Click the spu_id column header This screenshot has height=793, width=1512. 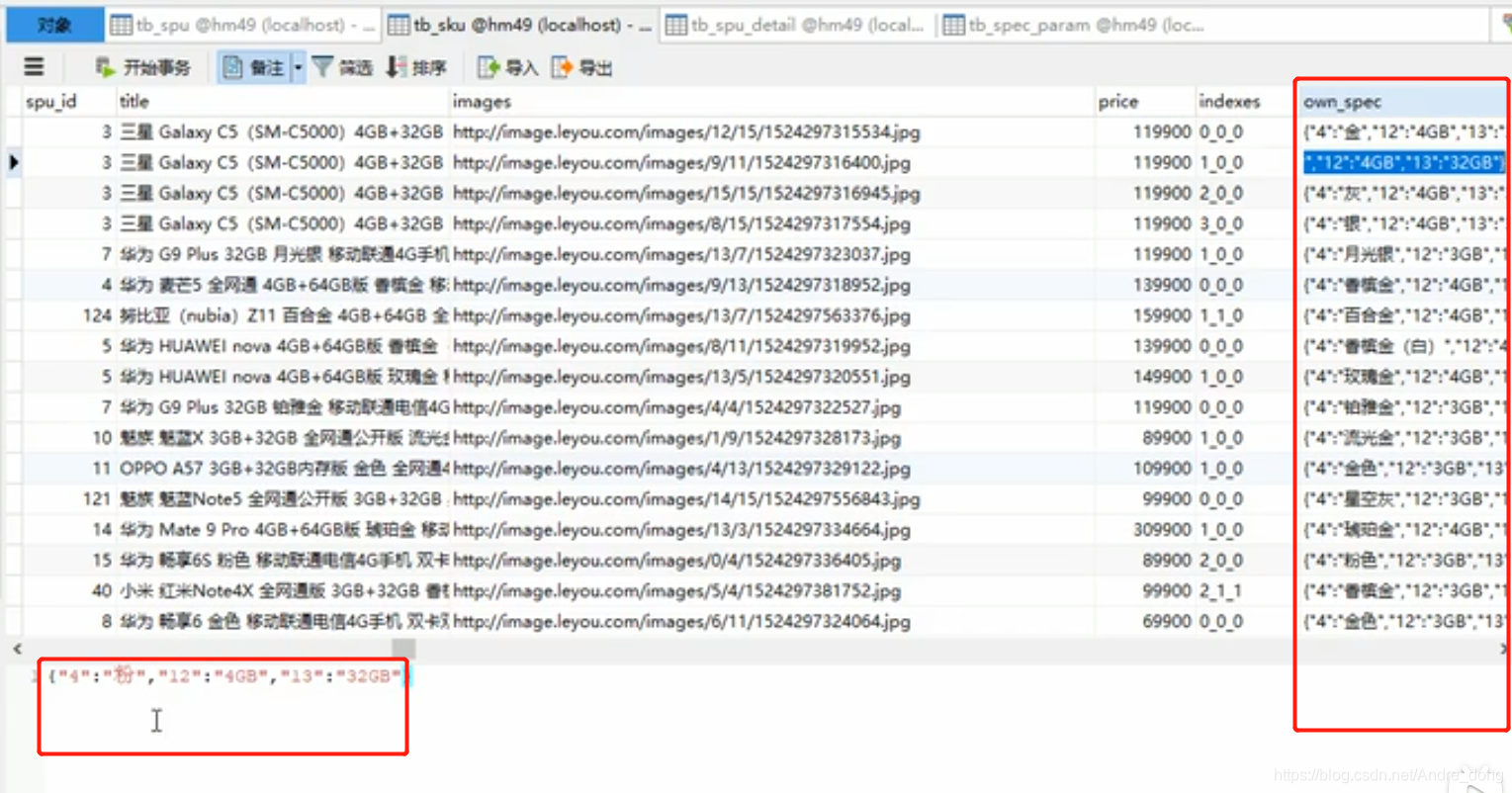tap(65, 101)
